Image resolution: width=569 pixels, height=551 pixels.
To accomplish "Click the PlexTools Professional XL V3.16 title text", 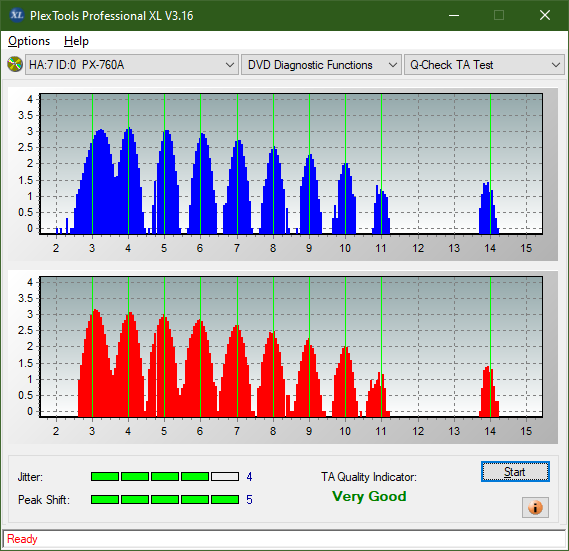I will point(112,16).
